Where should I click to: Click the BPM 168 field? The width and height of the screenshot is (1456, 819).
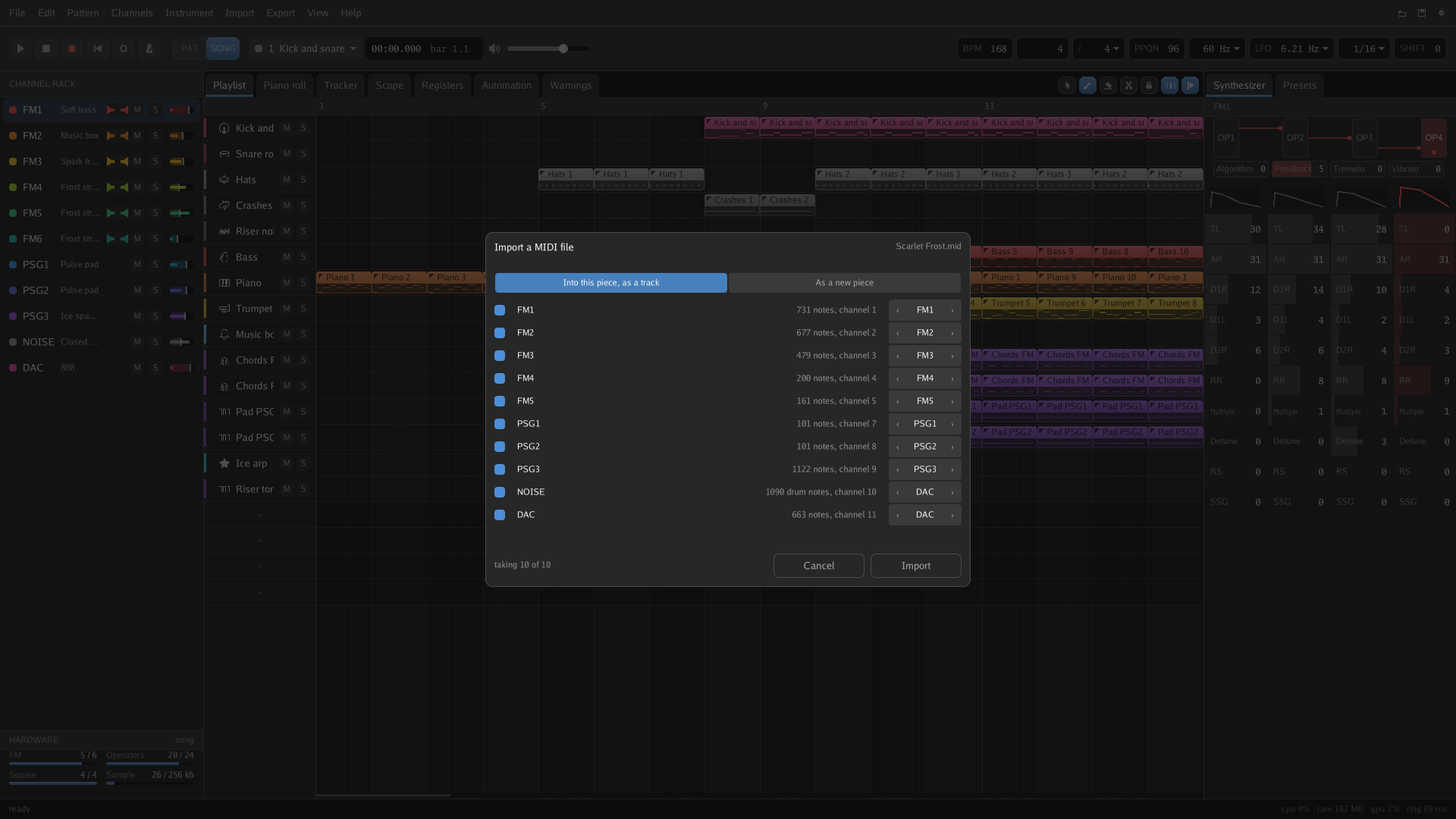pos(984,49)
